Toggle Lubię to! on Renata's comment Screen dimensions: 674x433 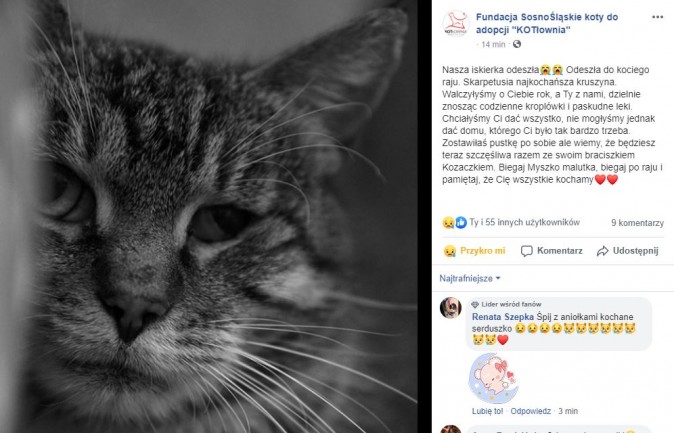coord(487,411)
